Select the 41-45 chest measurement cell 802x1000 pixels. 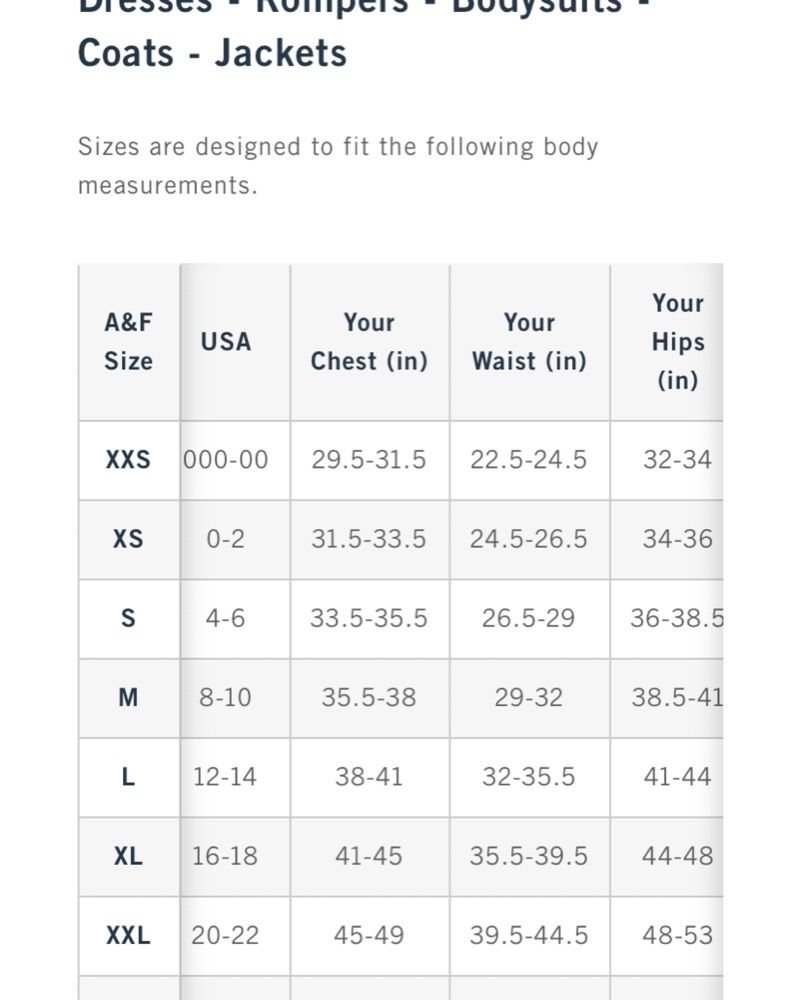[x=368, y=856]
